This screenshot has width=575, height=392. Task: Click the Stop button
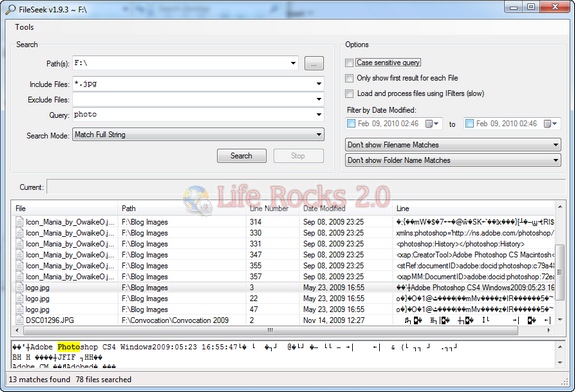coord(299,156)
